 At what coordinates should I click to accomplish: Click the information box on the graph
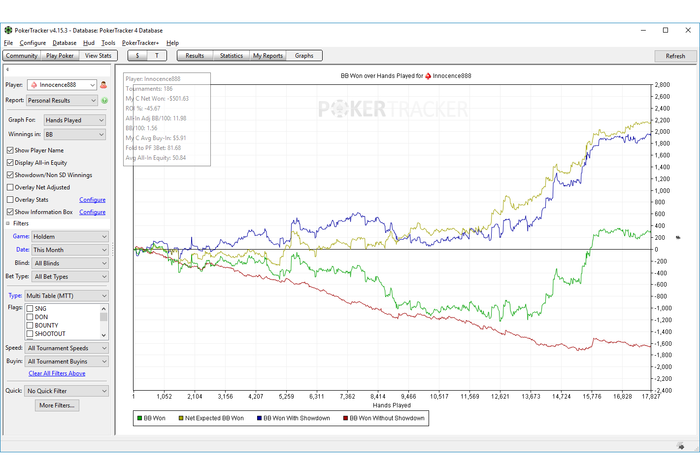pyautogui.click(x=167, y=119)
